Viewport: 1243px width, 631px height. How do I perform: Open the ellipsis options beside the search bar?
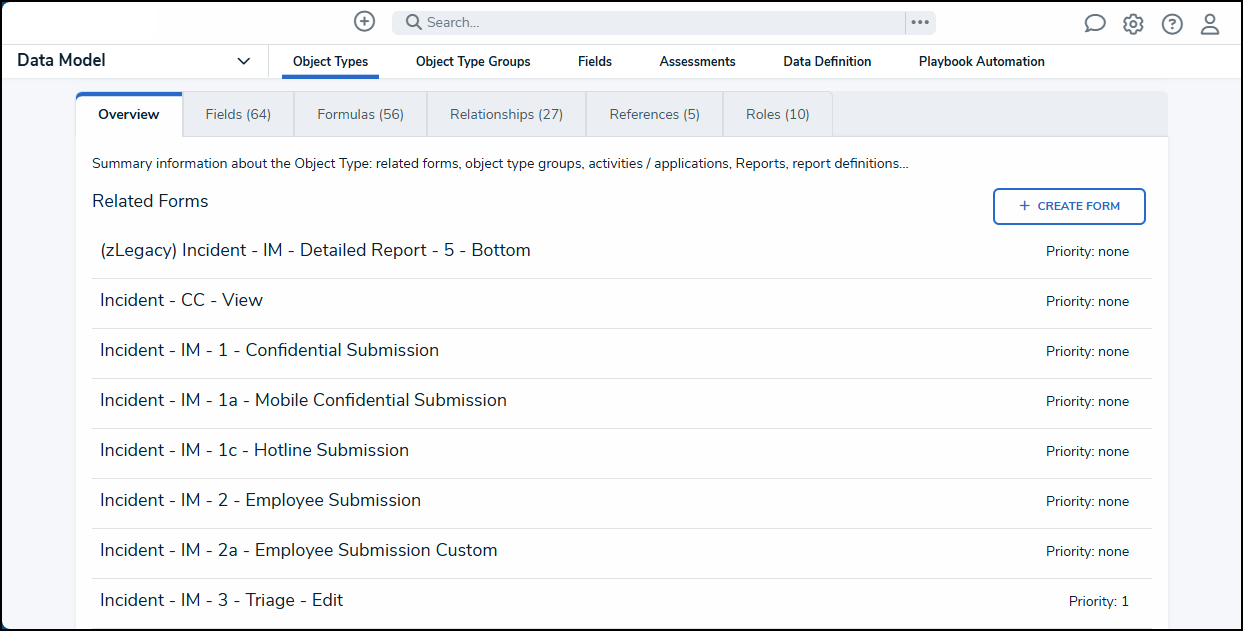click(920, 21)
